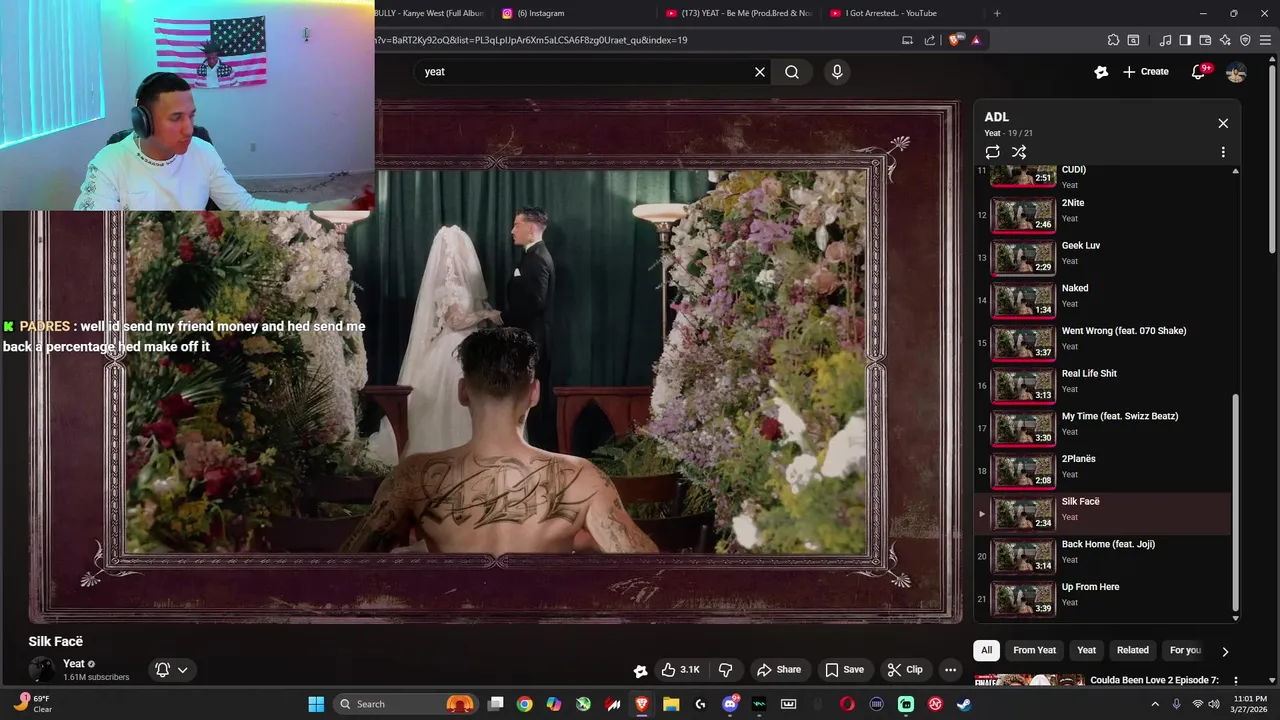Viewport: 1280px width, 720px height.
Task: Clear the YouTube search field text
Action: (x=760, y=72)
